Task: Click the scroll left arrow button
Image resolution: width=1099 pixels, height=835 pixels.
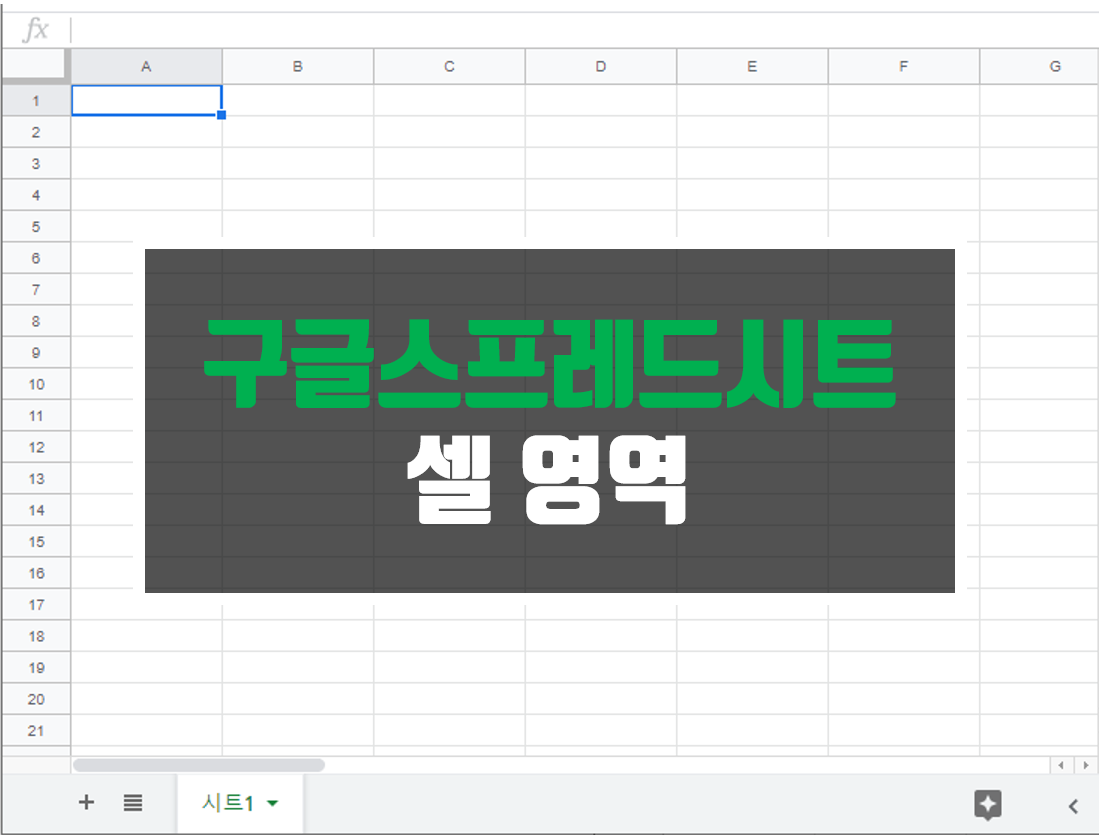Action: coord(1061,765)
